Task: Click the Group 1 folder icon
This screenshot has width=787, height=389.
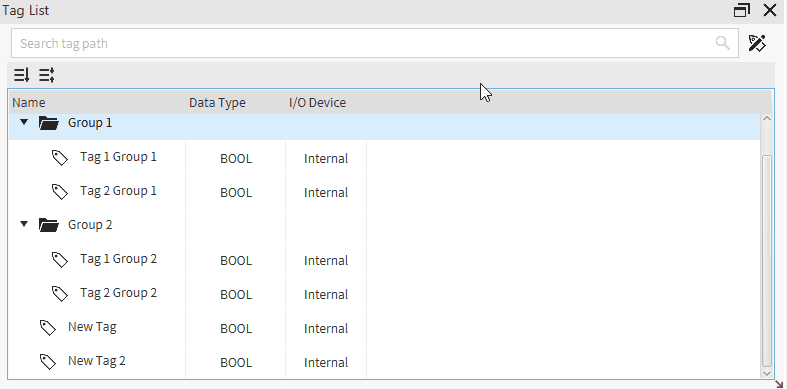Action: click(x=49, y=123)
